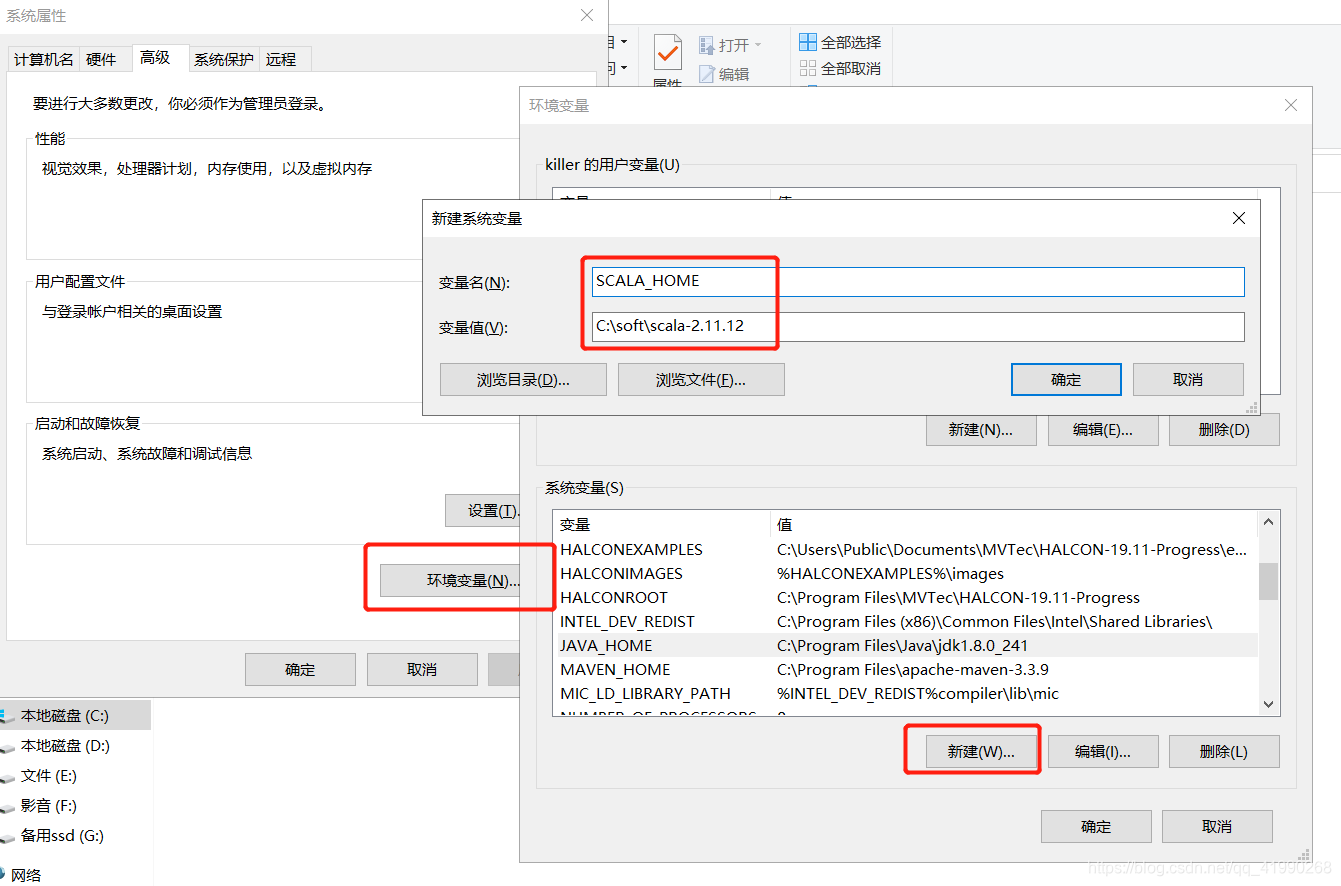Click the 全部选择 (Select all) ribbon icon
The image size is (1341, 886).
point(808,42)
